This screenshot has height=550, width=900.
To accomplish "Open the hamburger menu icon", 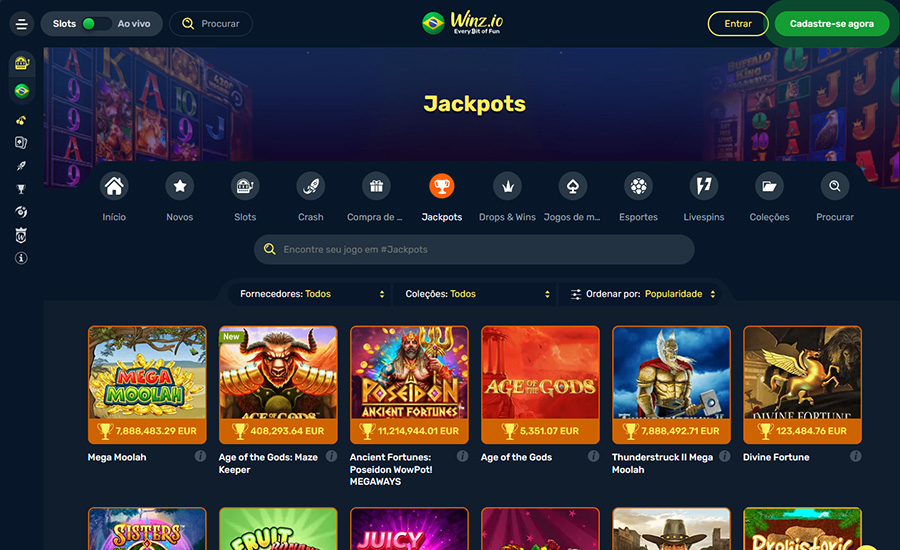I will (21, 24).
